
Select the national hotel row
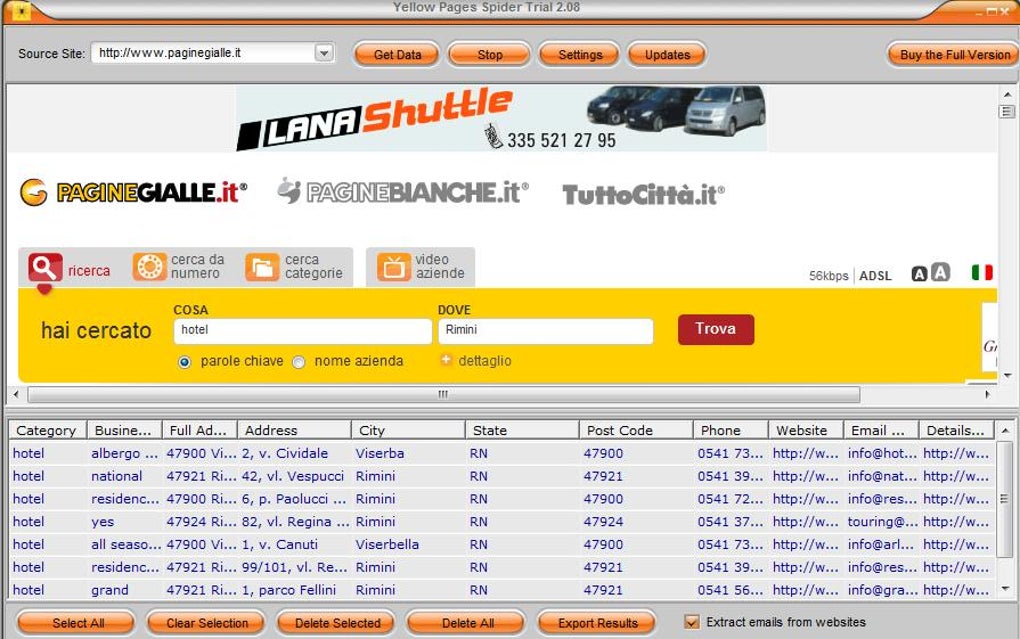click(502, 476)
